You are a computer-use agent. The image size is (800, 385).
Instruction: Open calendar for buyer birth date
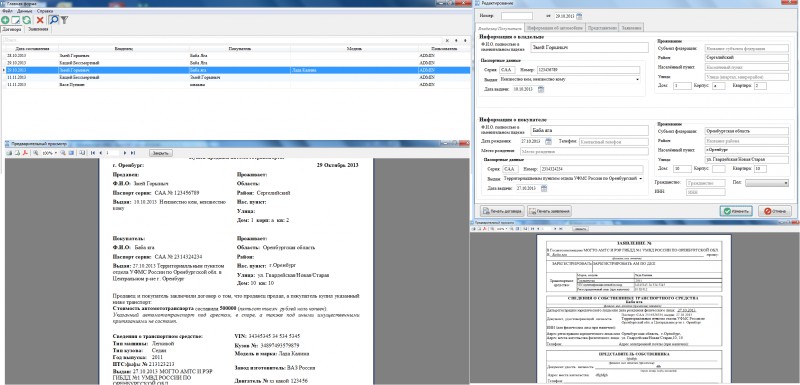click(x=548, y=141)
